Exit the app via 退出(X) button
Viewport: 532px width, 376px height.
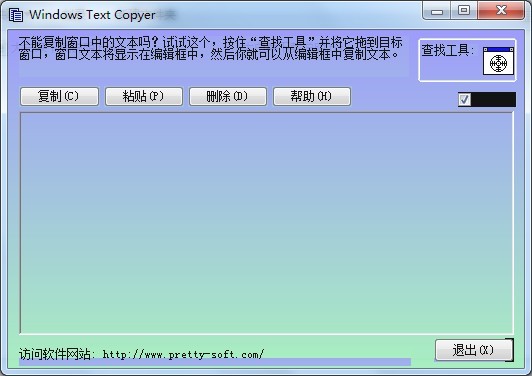pyautogui.click(x=474, y=350)
